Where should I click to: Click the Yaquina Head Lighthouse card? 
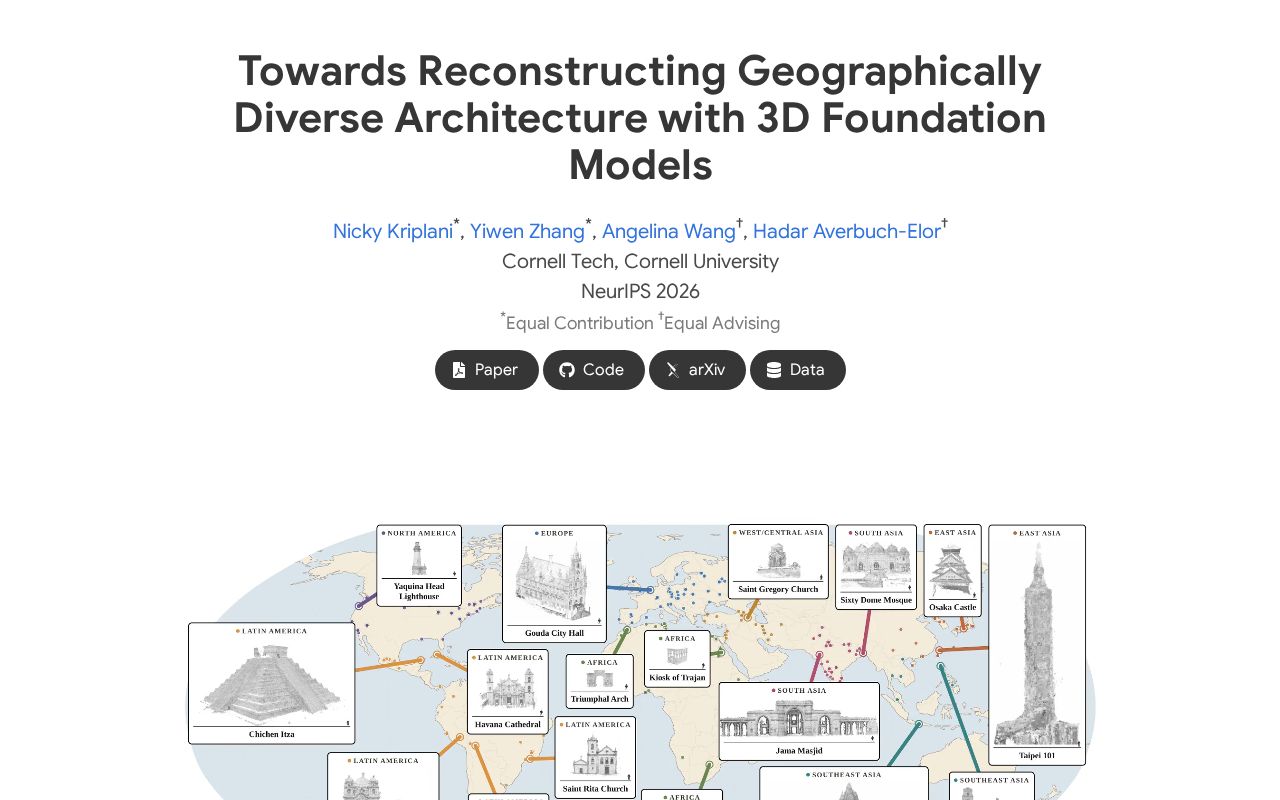pos(419,566)
